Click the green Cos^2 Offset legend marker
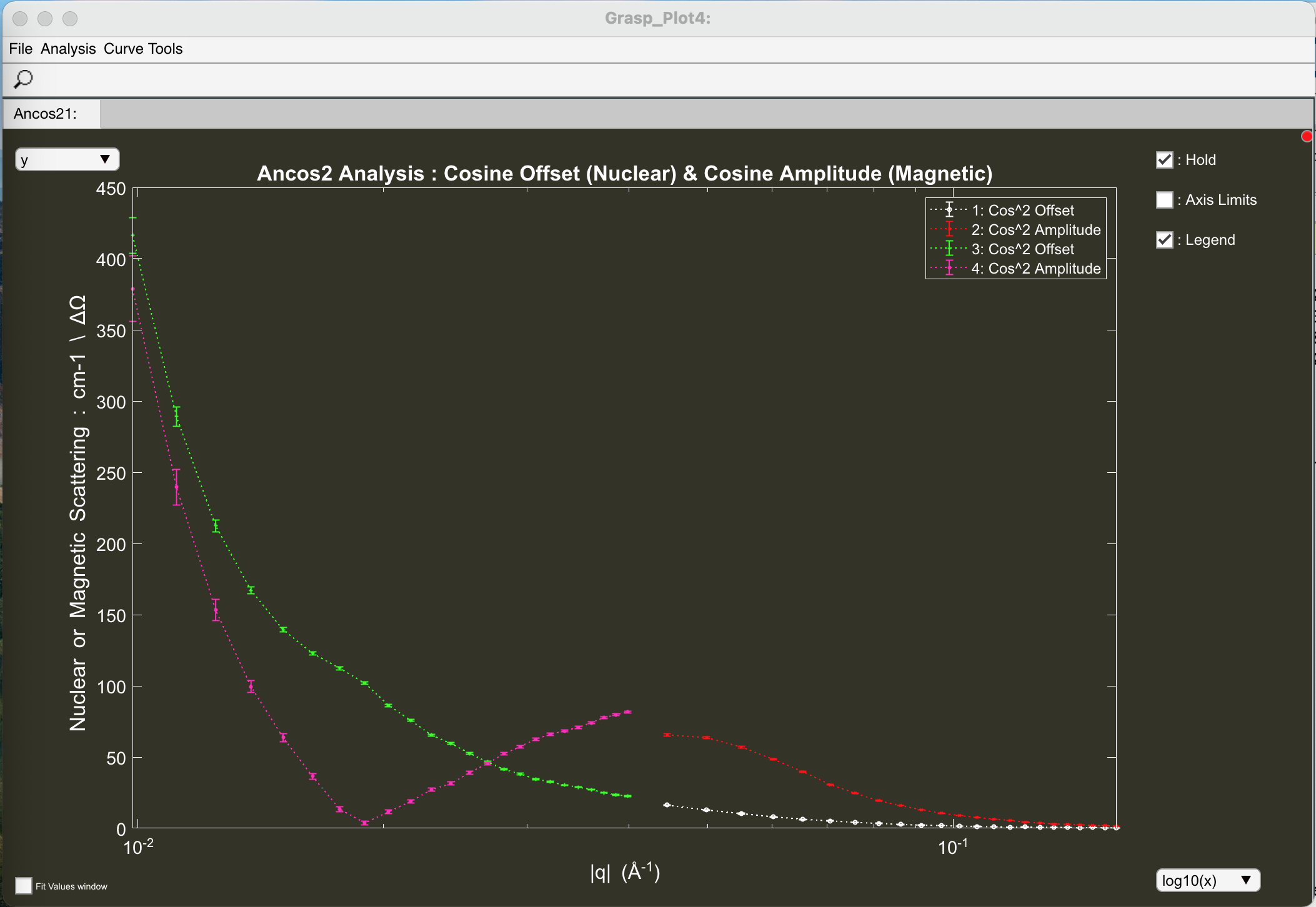The height and width of the screenshot is (907, 1316). [x=949, y=249]
